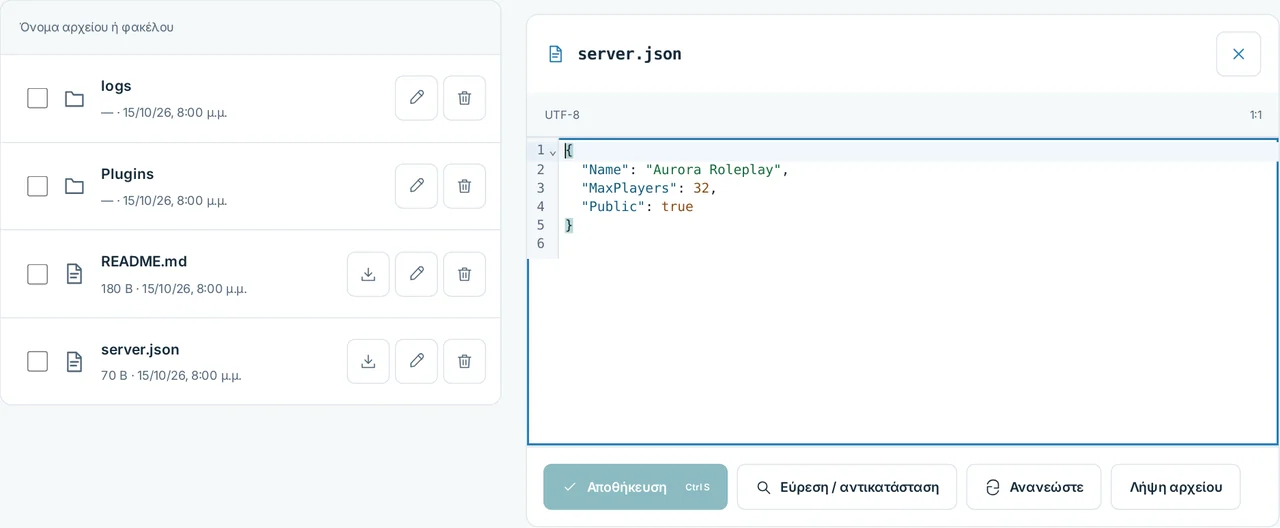Mark the server.json checkbox
Screen dimensions: 1280x528
[x=37, y=361]
